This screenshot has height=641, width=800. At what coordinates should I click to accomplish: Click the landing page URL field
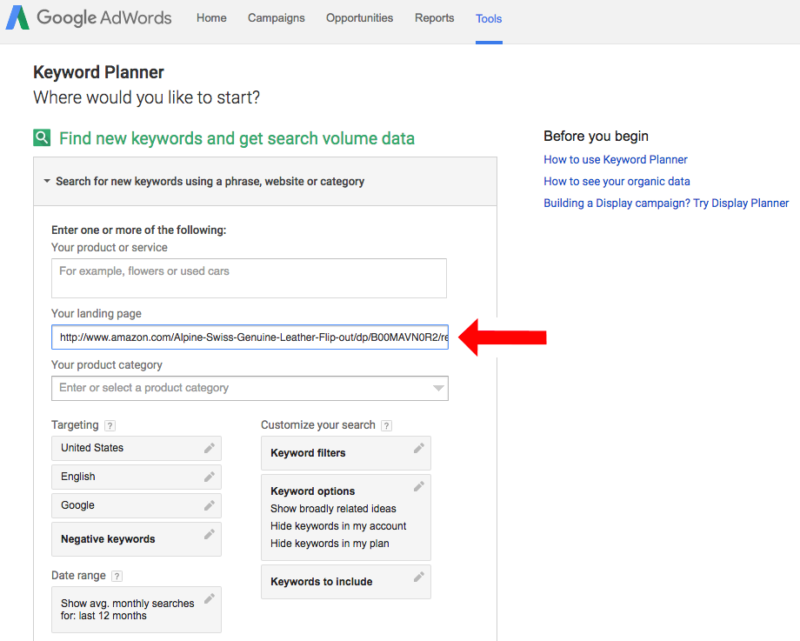pyautogui.click(x=250, y=337)
